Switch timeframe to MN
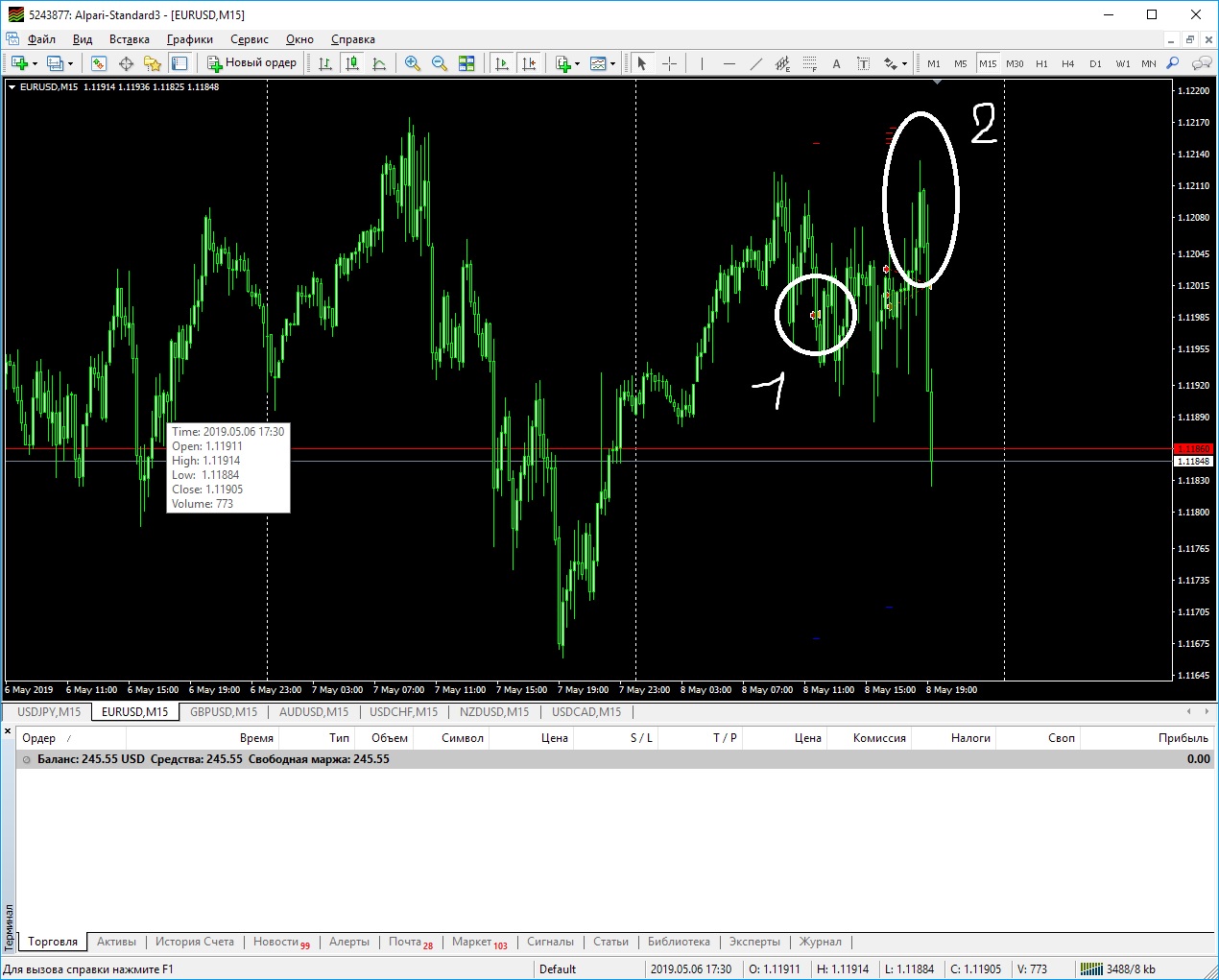This screenshot has width=1219, height=980. [x=1148, y=63]
